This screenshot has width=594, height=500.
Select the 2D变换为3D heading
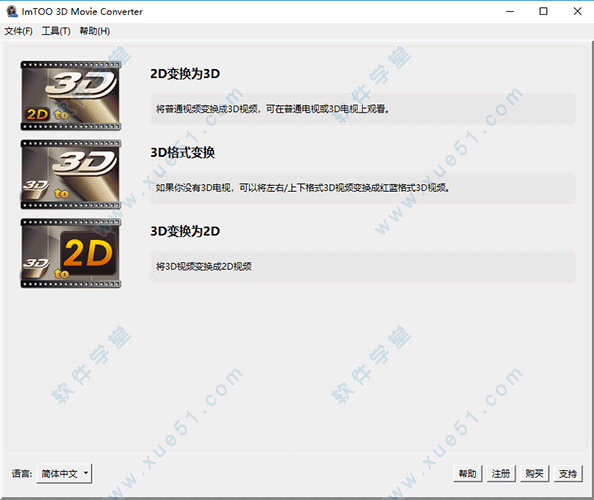(x=185, y=73)
